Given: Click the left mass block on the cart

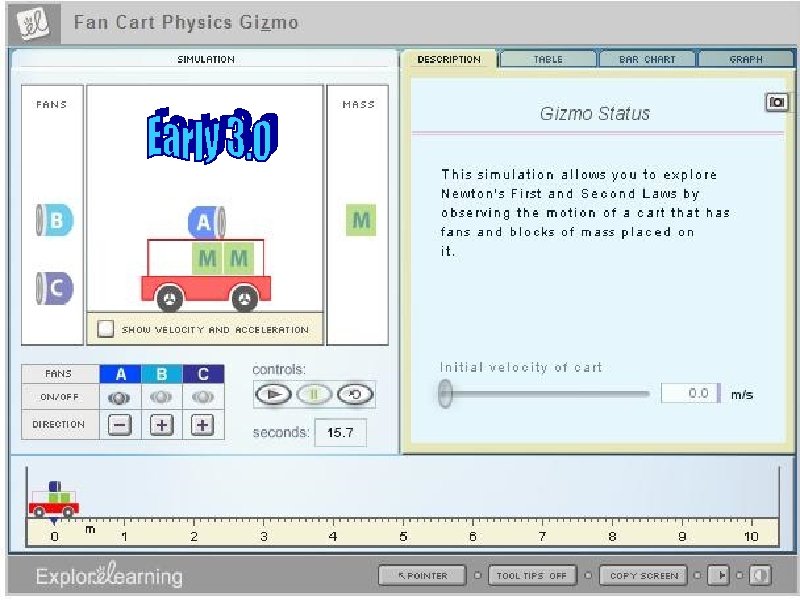Looking at the screenshot, I should pos(207,259).
